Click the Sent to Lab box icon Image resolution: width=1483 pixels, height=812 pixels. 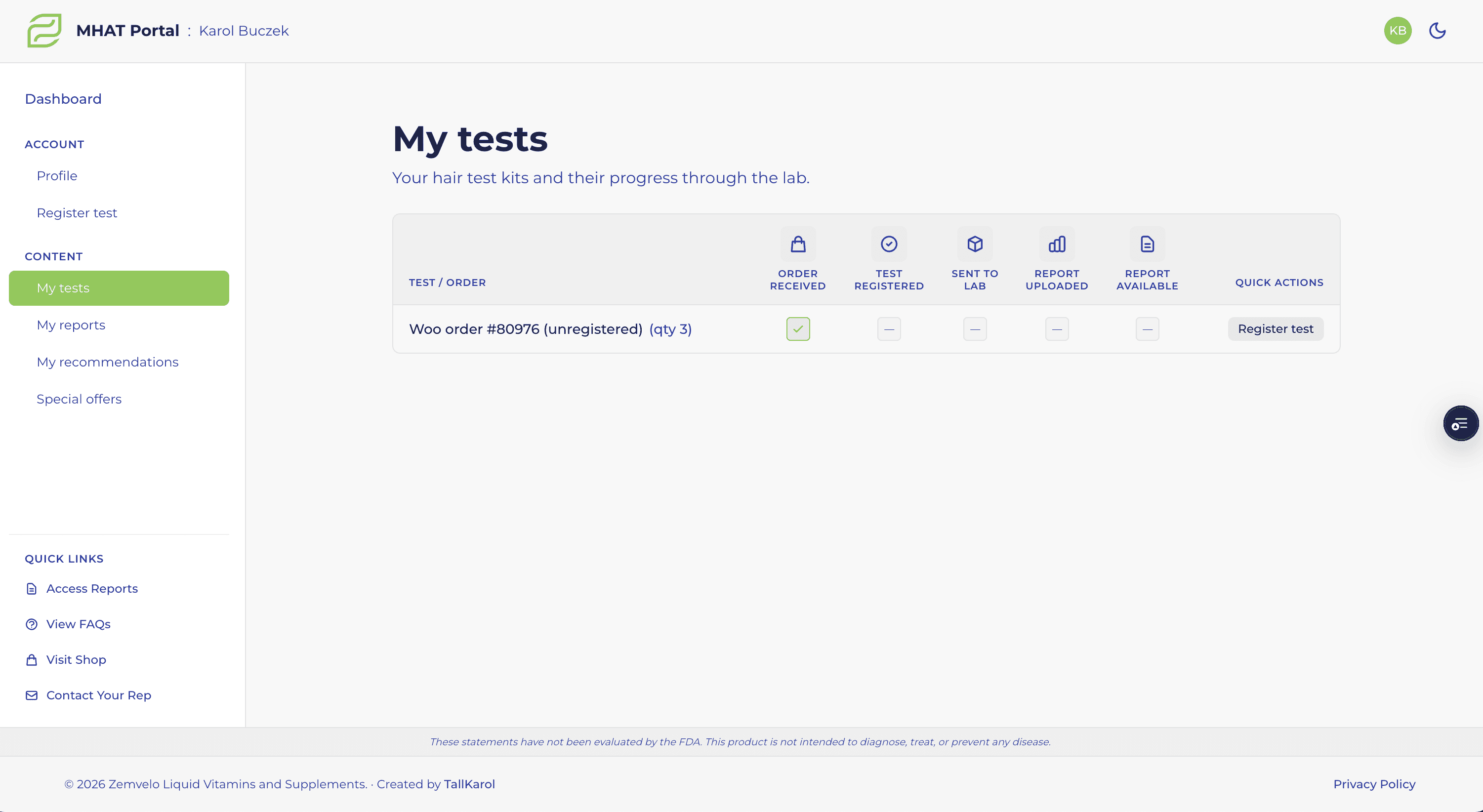click(x=974, y=244)
